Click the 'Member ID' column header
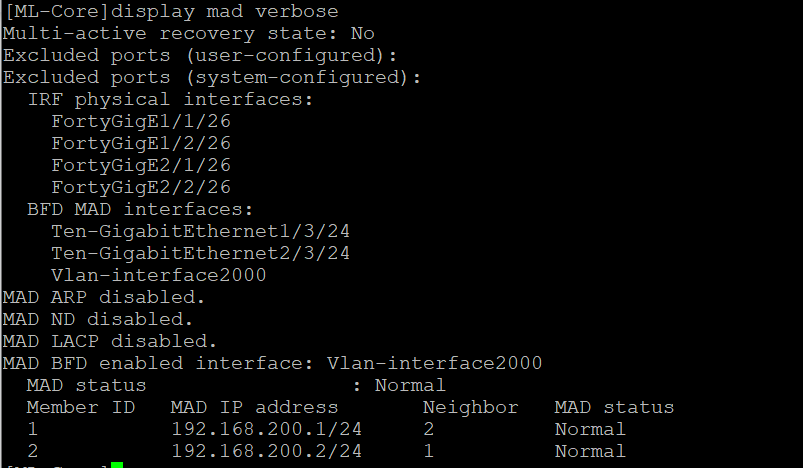Viewport: 803px width, 468px height. (81, 408)
